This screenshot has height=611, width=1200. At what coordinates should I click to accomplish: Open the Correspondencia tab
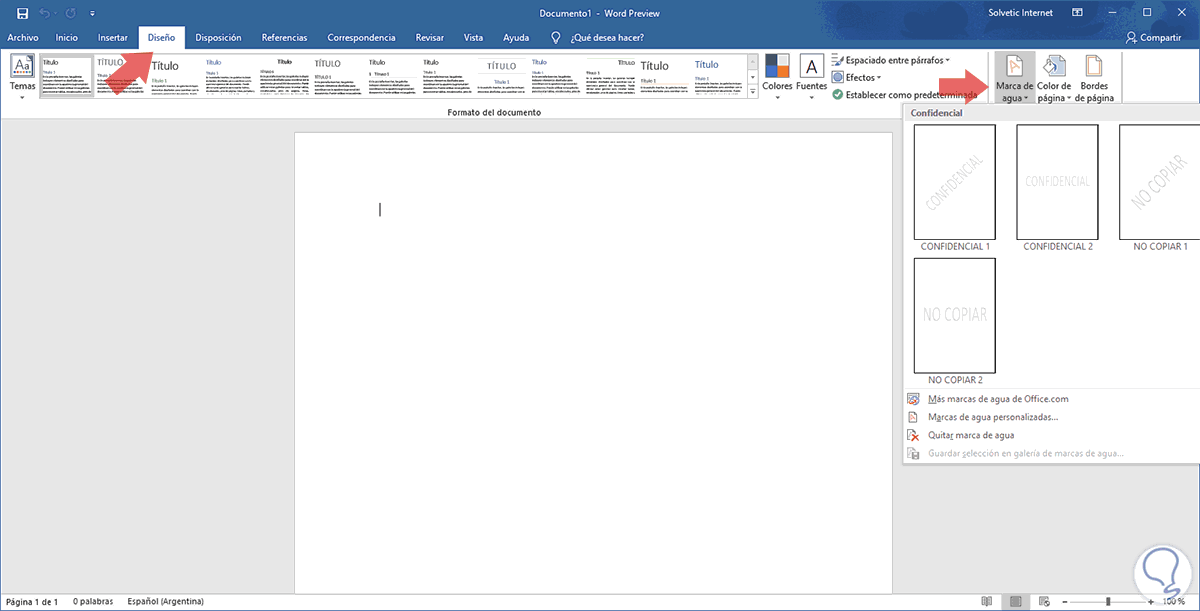(361, 38)
